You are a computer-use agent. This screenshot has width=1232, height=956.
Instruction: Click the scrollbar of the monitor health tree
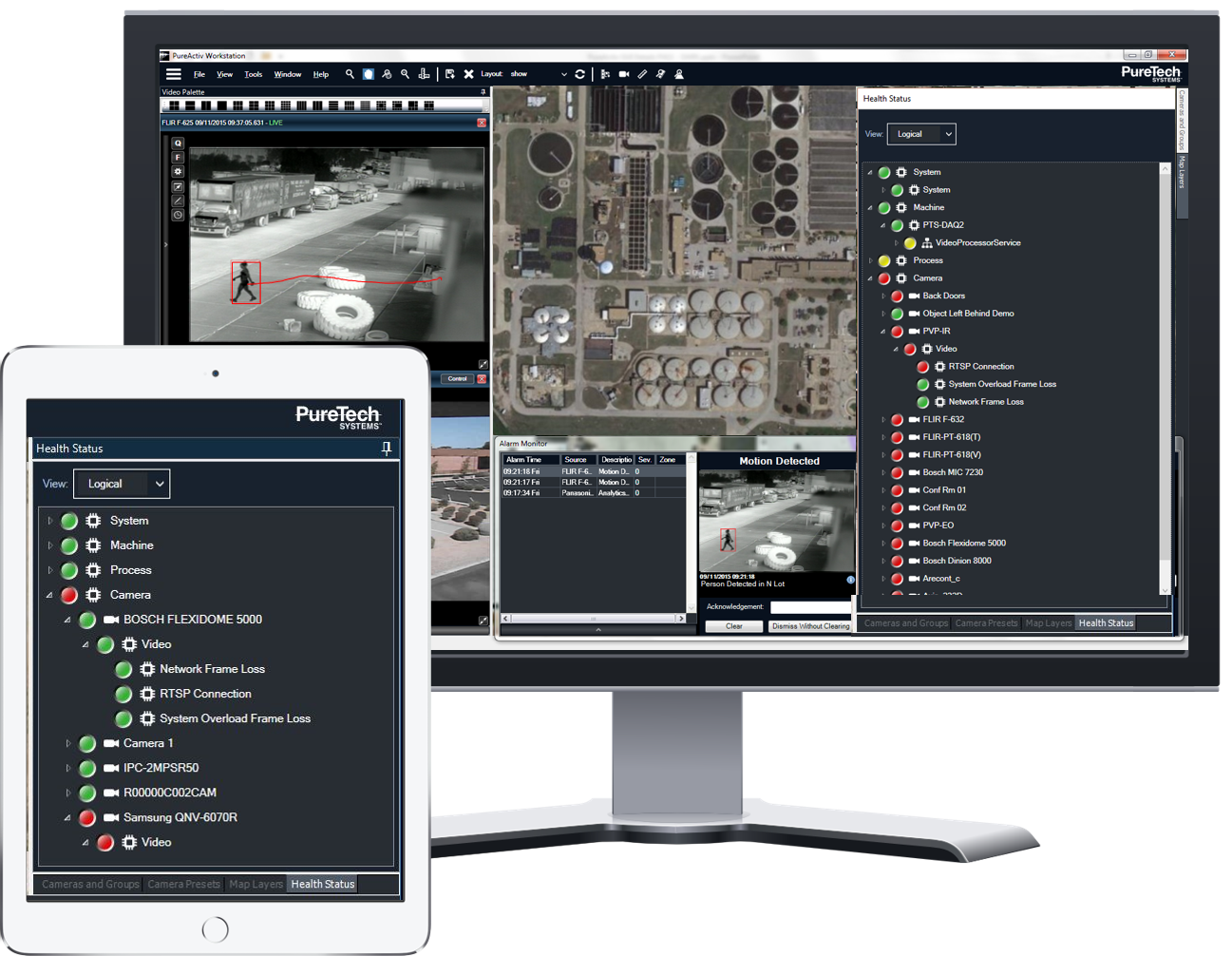click(1166, 380)
